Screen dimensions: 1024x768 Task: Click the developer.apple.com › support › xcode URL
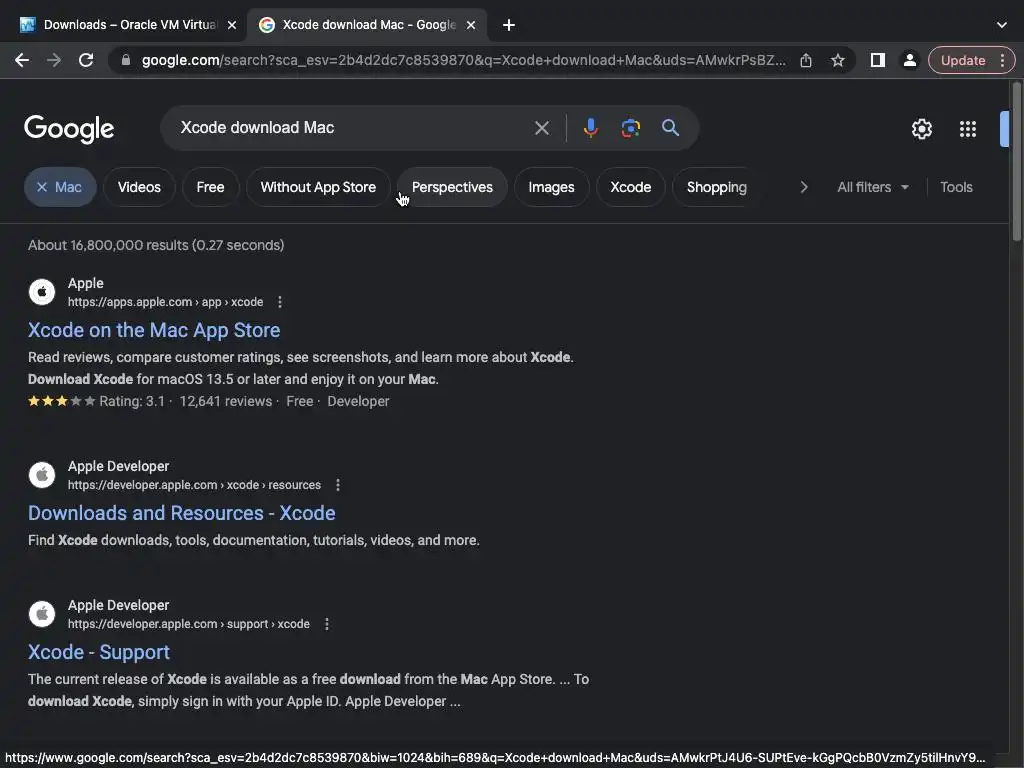pos(189,624)
